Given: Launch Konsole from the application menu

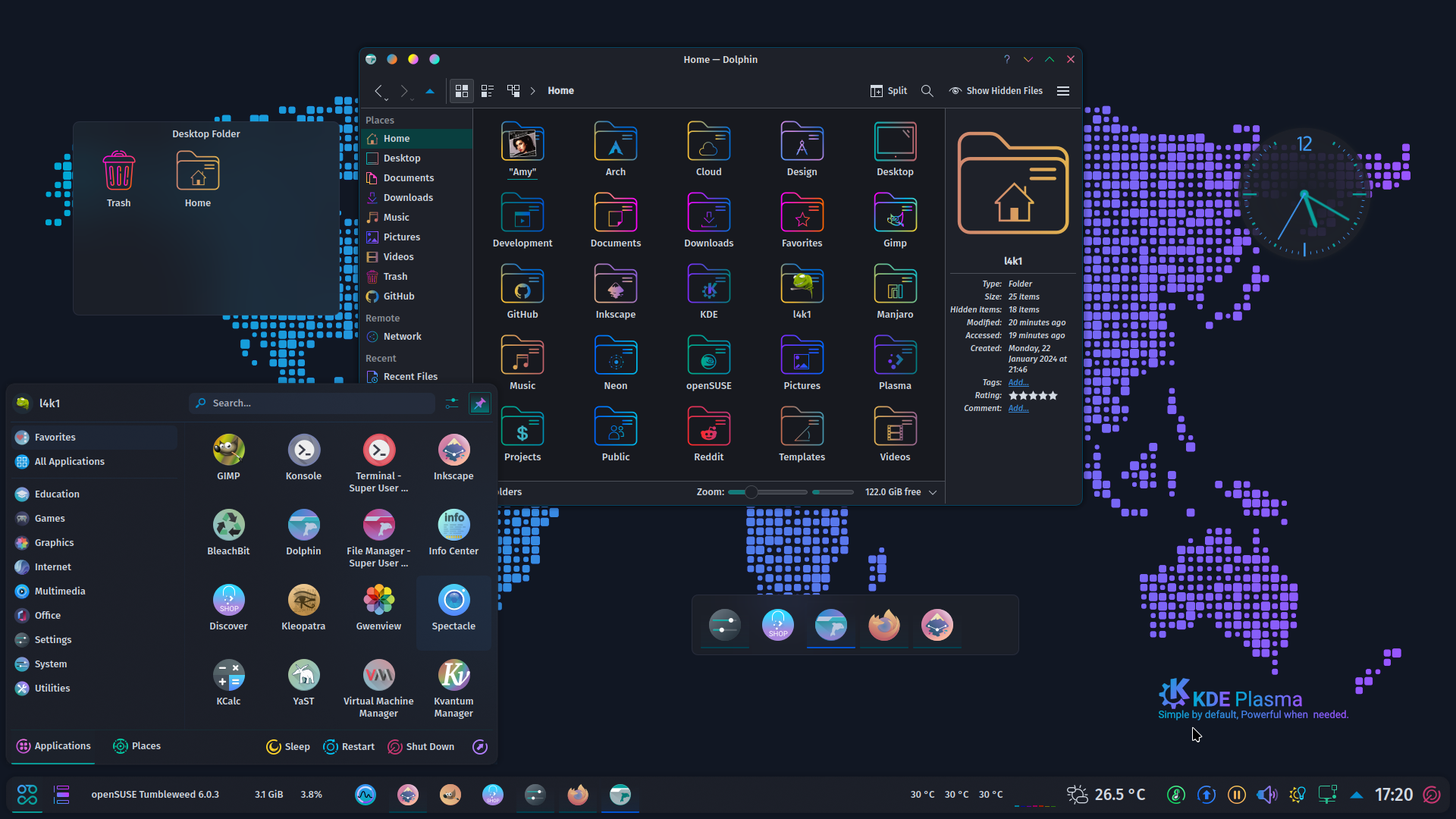Looking at the screenshot, I should (303, 457).
